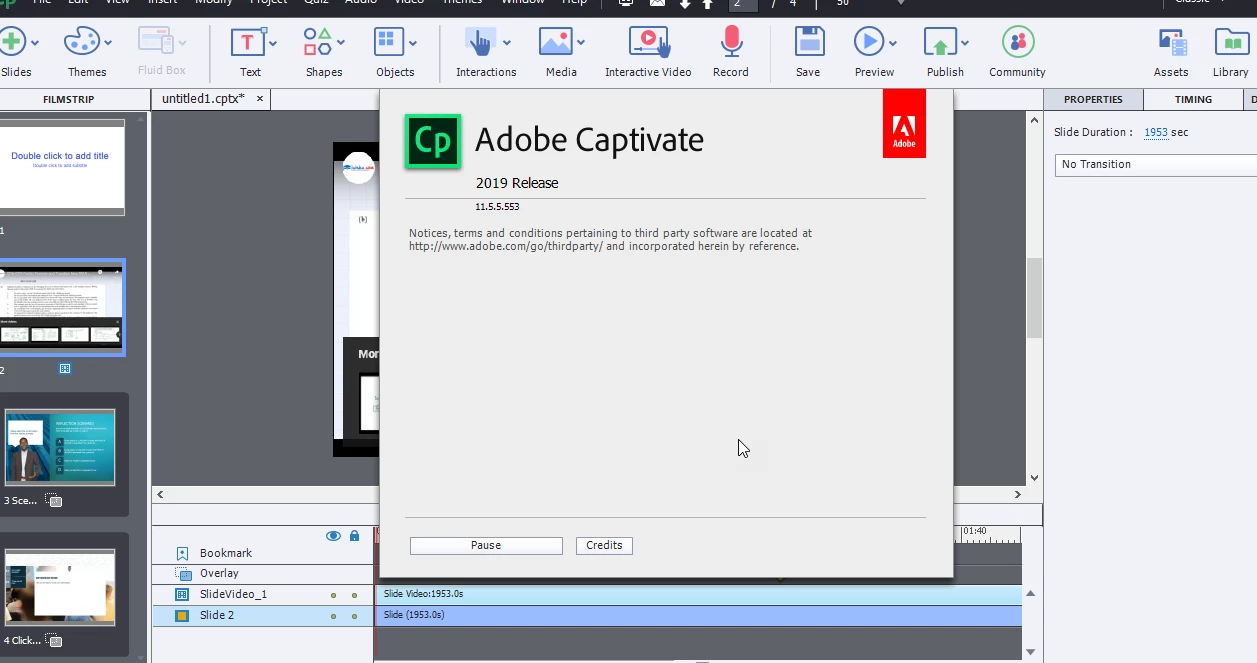This screenshot has height=663, width=1257.
Task: Select the SlideVideo_1 layer icon
Action: 182,594
